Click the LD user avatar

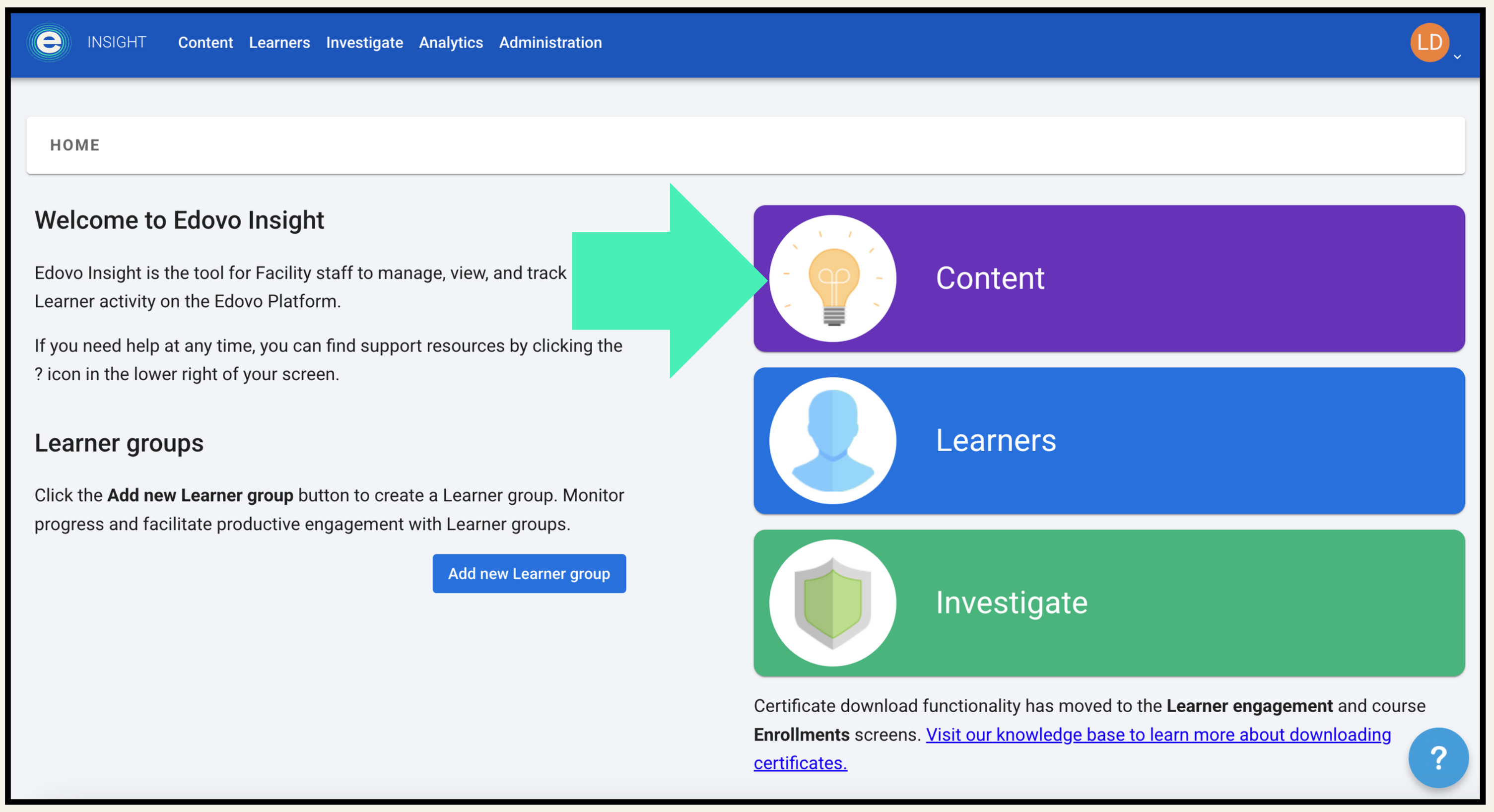(x=1429, y=42)
